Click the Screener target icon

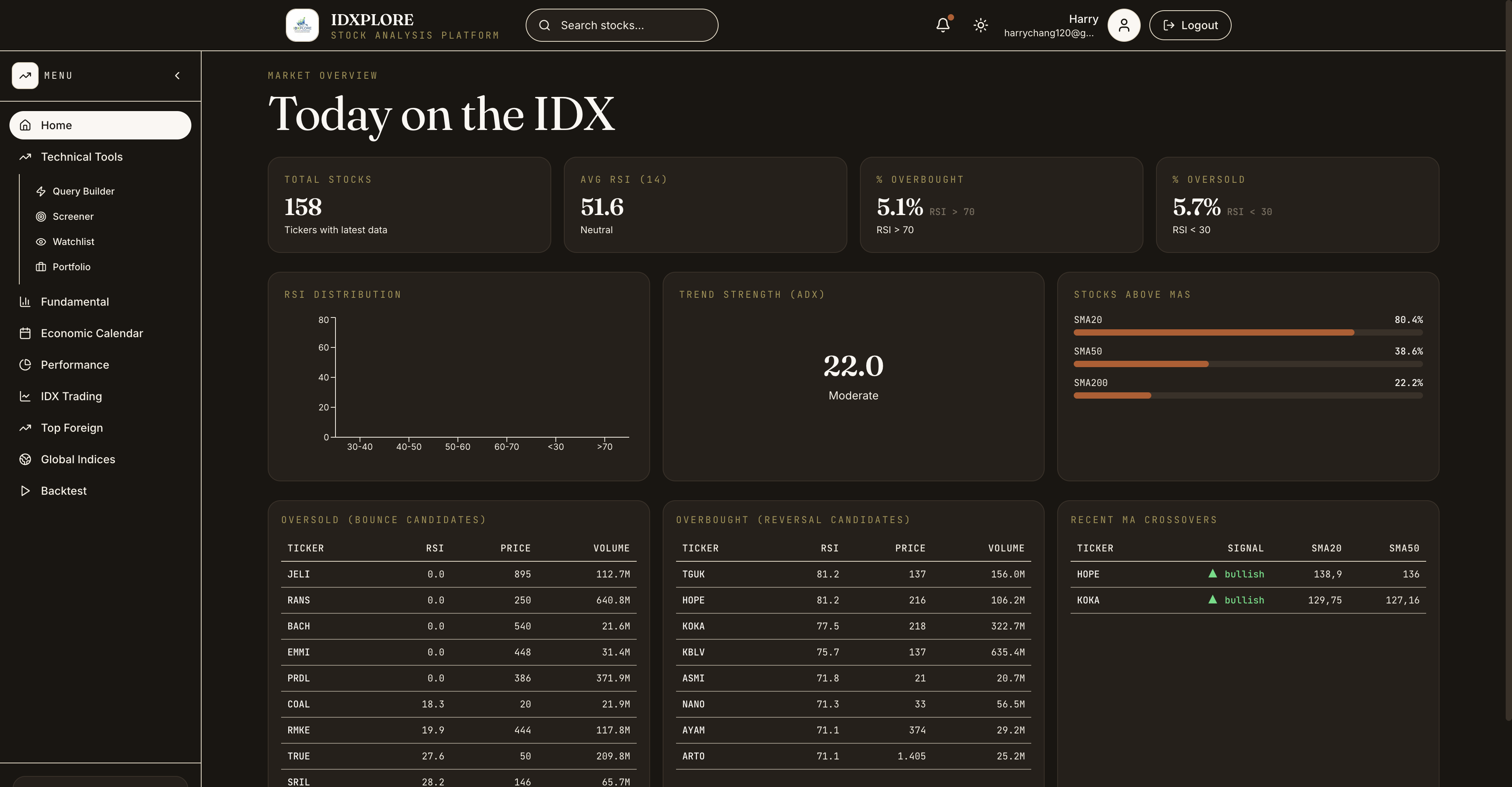pyautogui.click(x=41, y=217)
